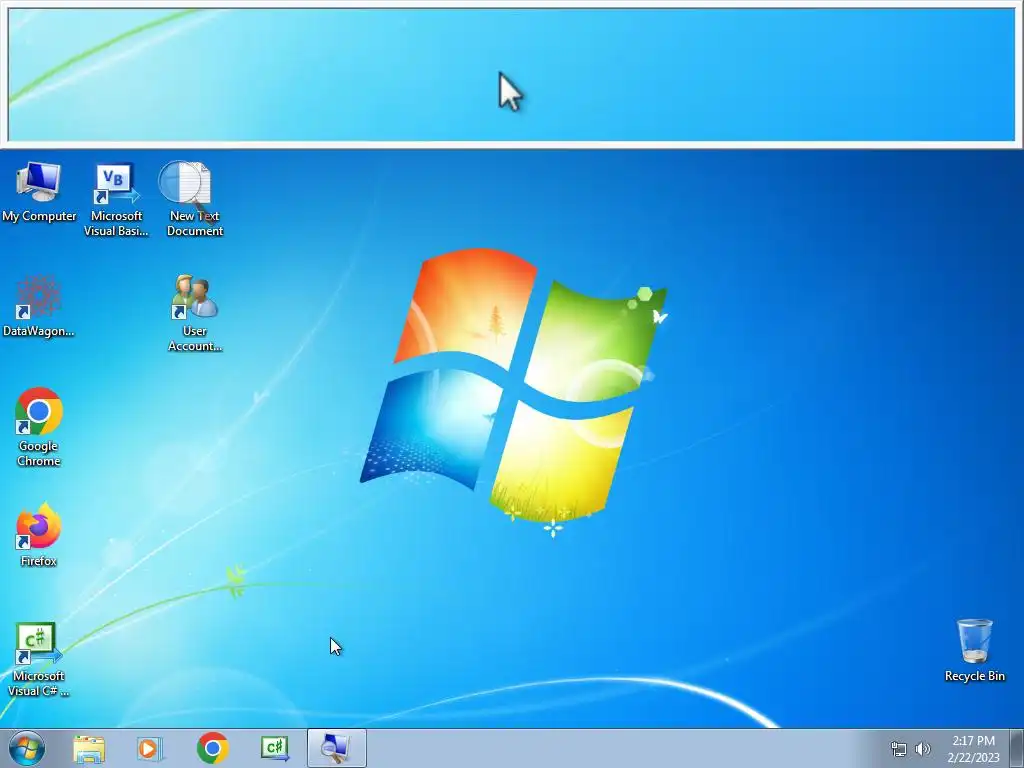Viewport: 1024px width, 768px height.
Task: Open the network status tray icon
Action: (x=899, y=749)
